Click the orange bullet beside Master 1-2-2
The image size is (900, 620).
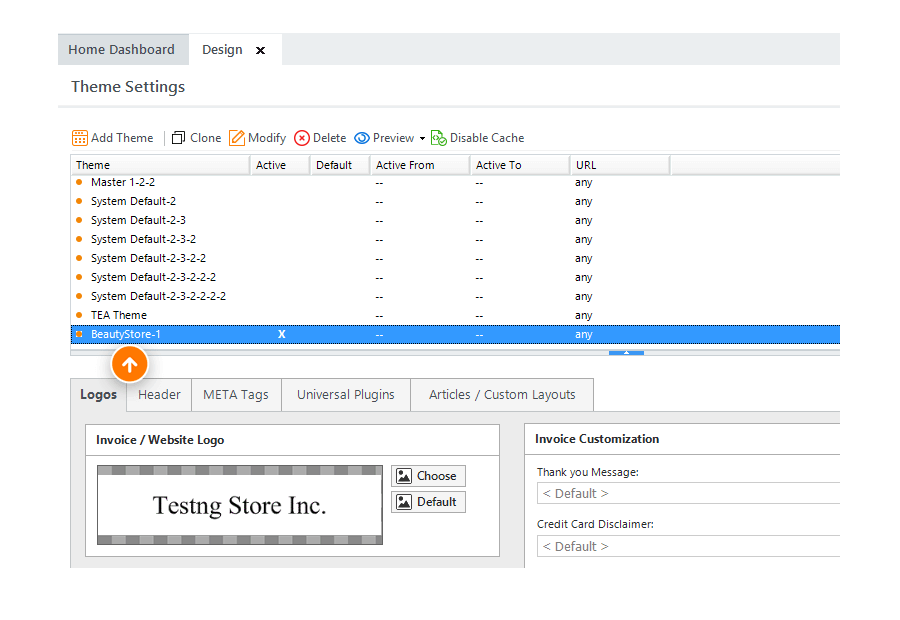click(x=79, y=182)
